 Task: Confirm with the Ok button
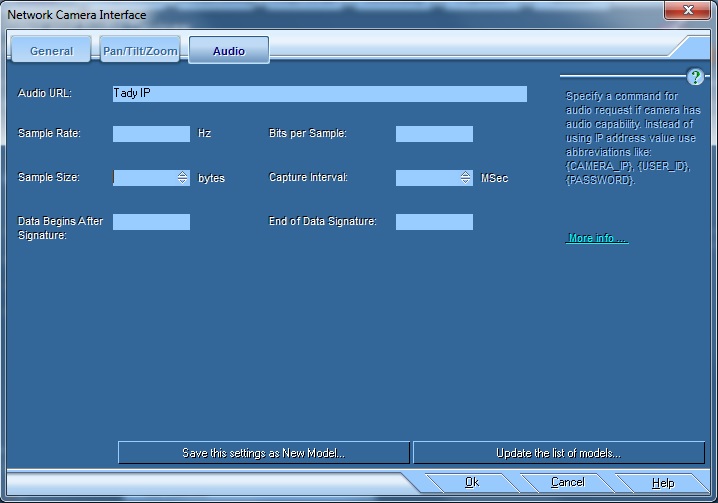point(472,482)
